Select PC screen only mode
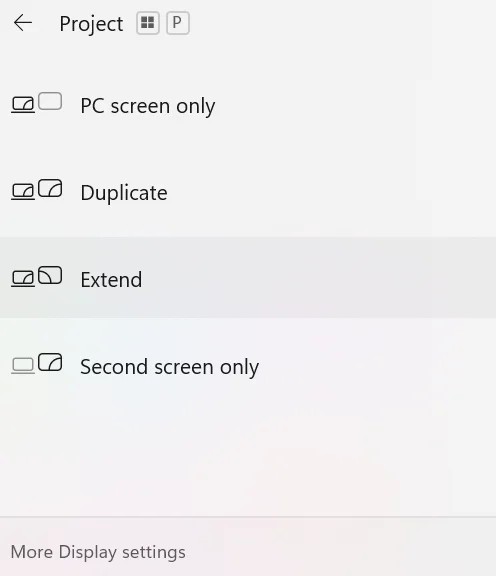Viewport: 496px width, 576px height. click(248, 105)
